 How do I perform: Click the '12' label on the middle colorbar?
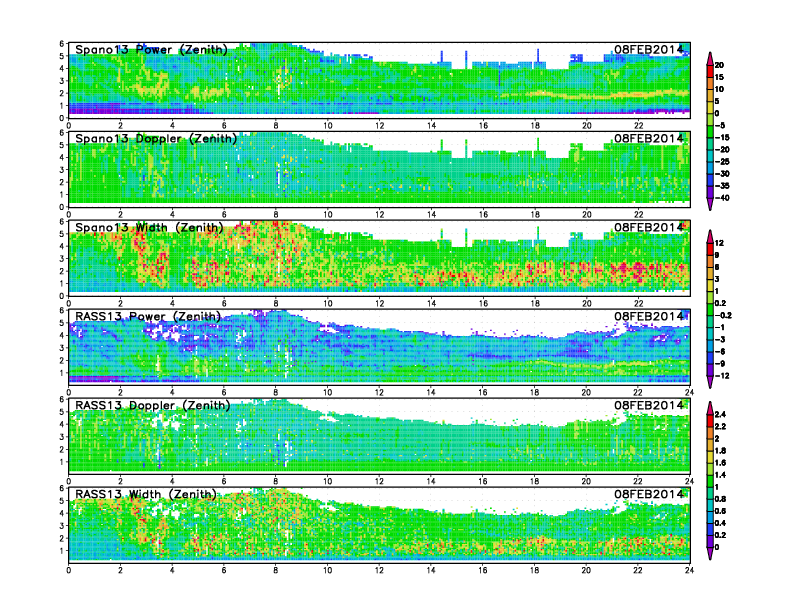[719, 243]
